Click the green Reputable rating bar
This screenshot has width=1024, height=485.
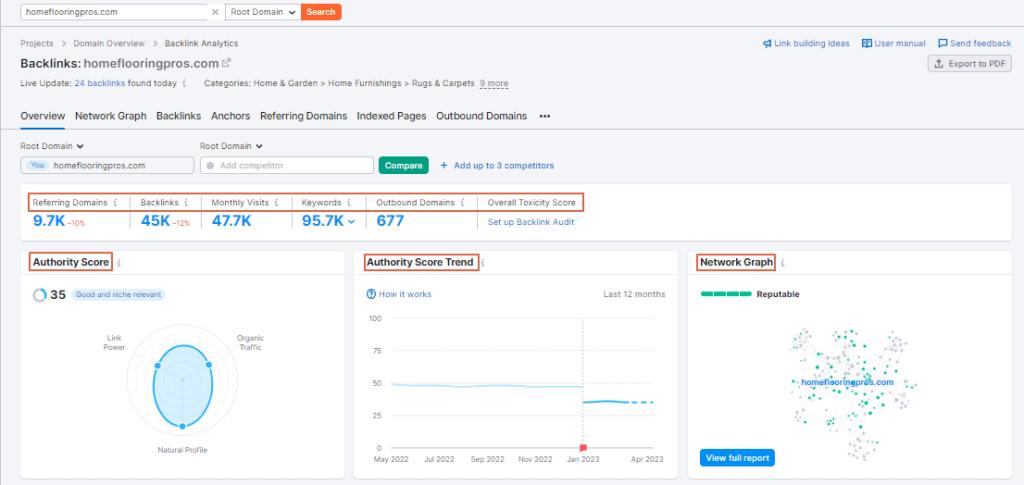(x=726, y=294)
